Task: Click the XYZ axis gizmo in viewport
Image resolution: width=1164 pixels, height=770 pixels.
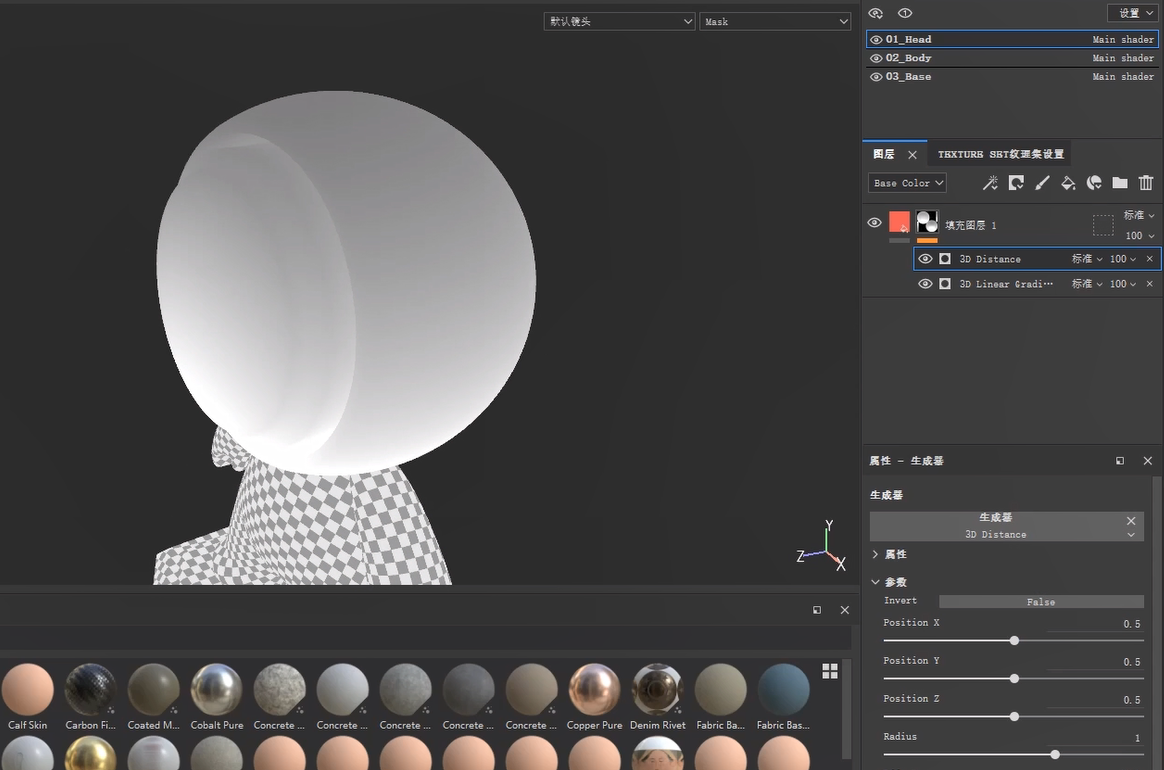Action: pyautogui.click(x=822, y=546)
